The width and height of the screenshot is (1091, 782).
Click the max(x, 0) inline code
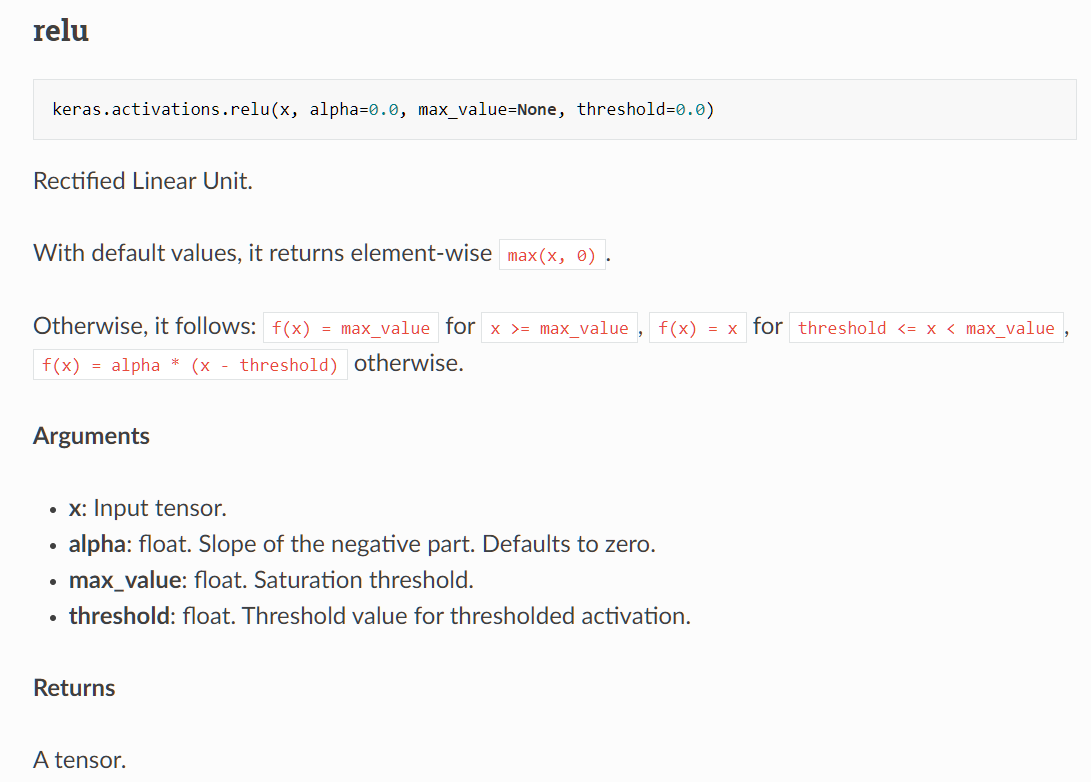tap(551, 256)
